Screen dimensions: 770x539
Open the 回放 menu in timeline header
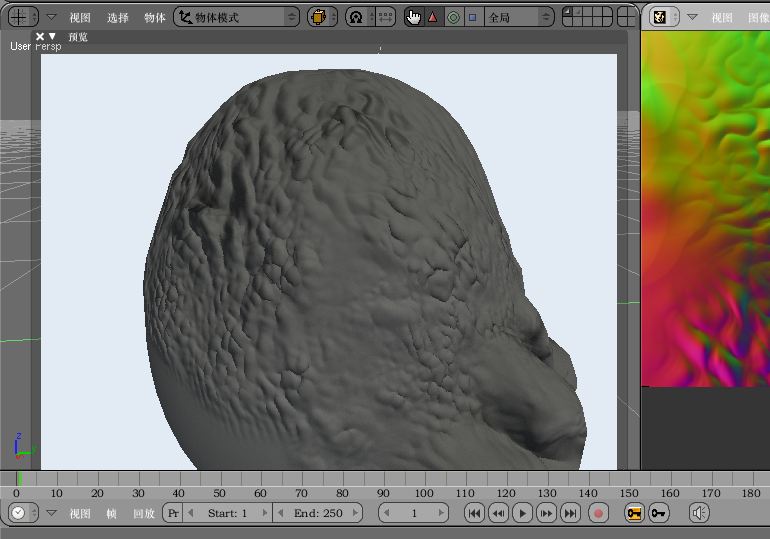(x=144, y=513)
